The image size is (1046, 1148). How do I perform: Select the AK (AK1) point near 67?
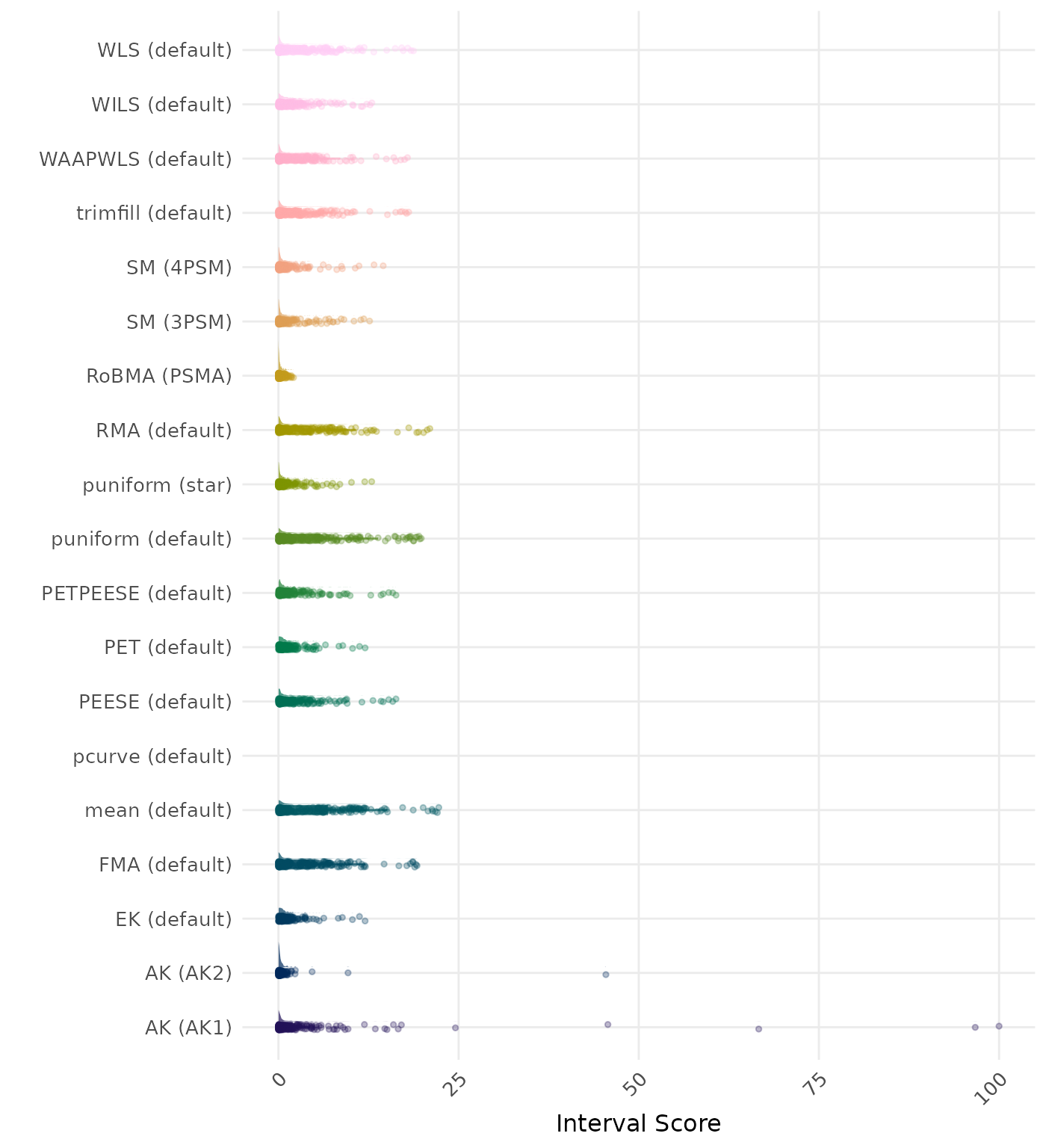(x=758, y=1029)
